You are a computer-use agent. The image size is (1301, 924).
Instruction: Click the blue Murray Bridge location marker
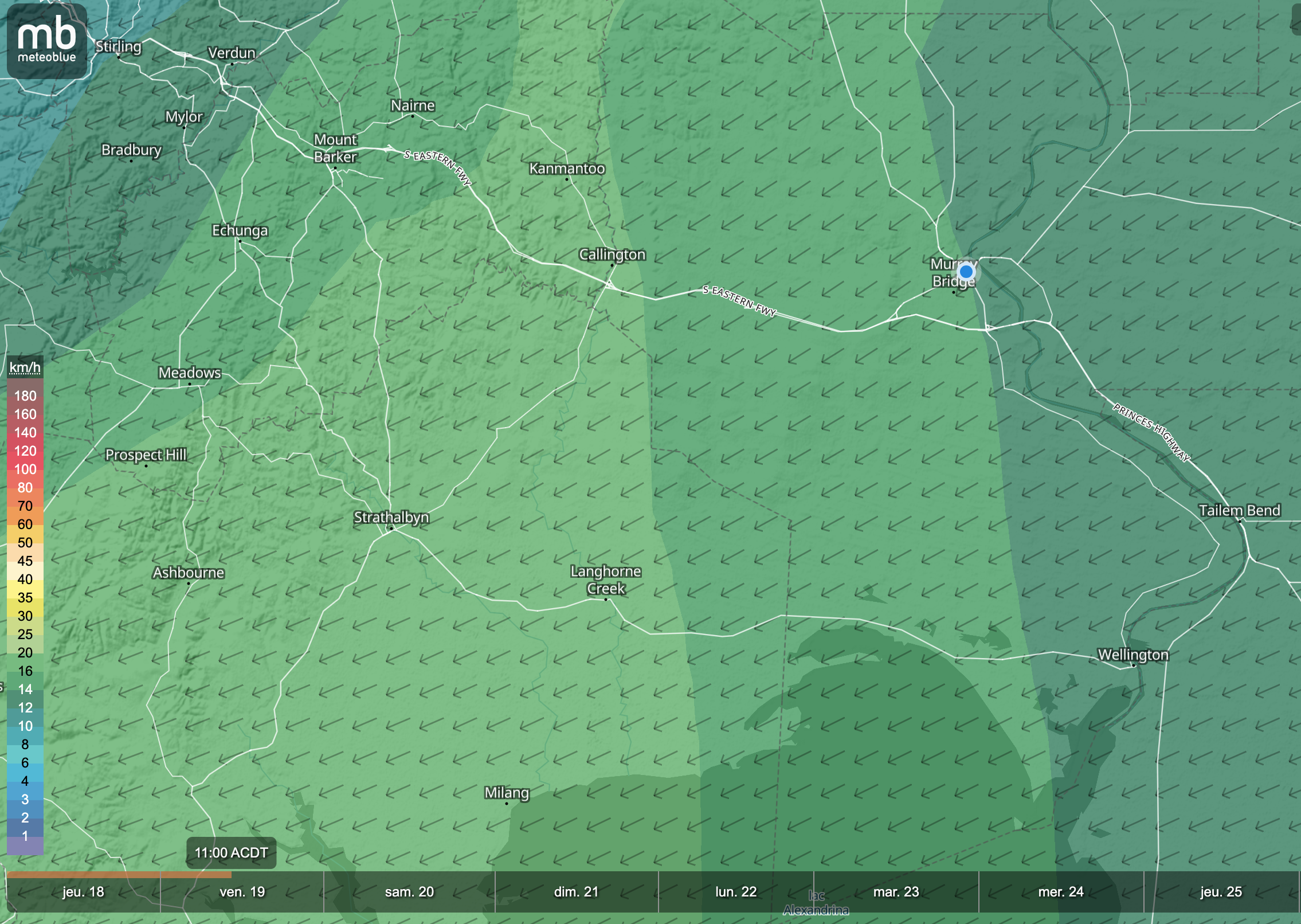click(x=966, y=271)
